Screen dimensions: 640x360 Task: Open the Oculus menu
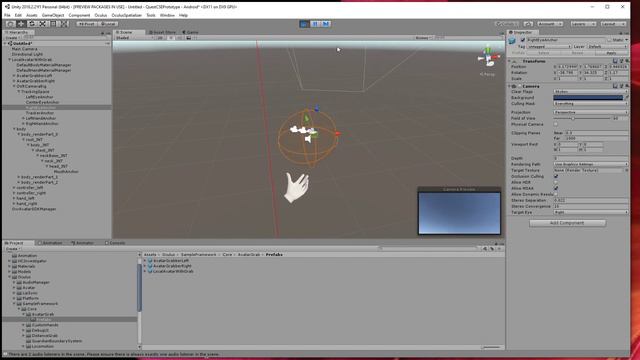[x=101, y=15]
